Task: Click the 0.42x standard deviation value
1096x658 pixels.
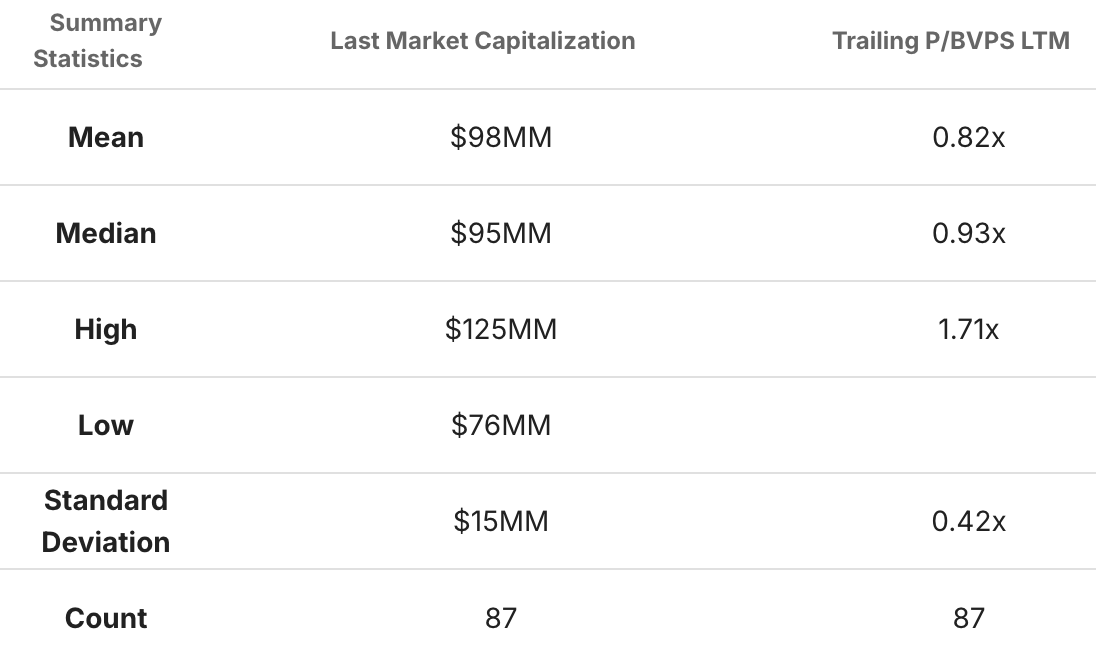Action: click(968, 521)
